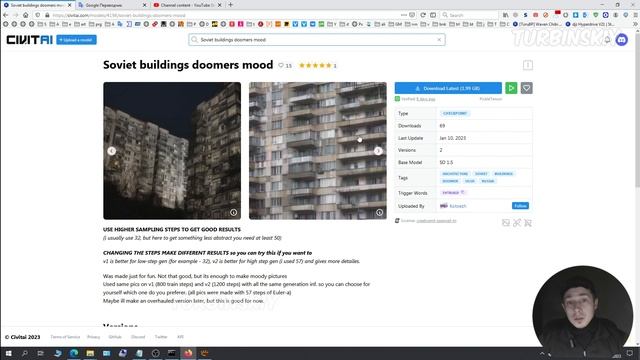Show info for the night buildings image

[233, 212]
